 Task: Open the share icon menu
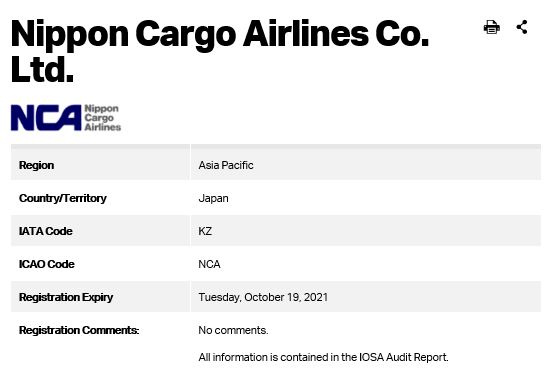point(522,27)
